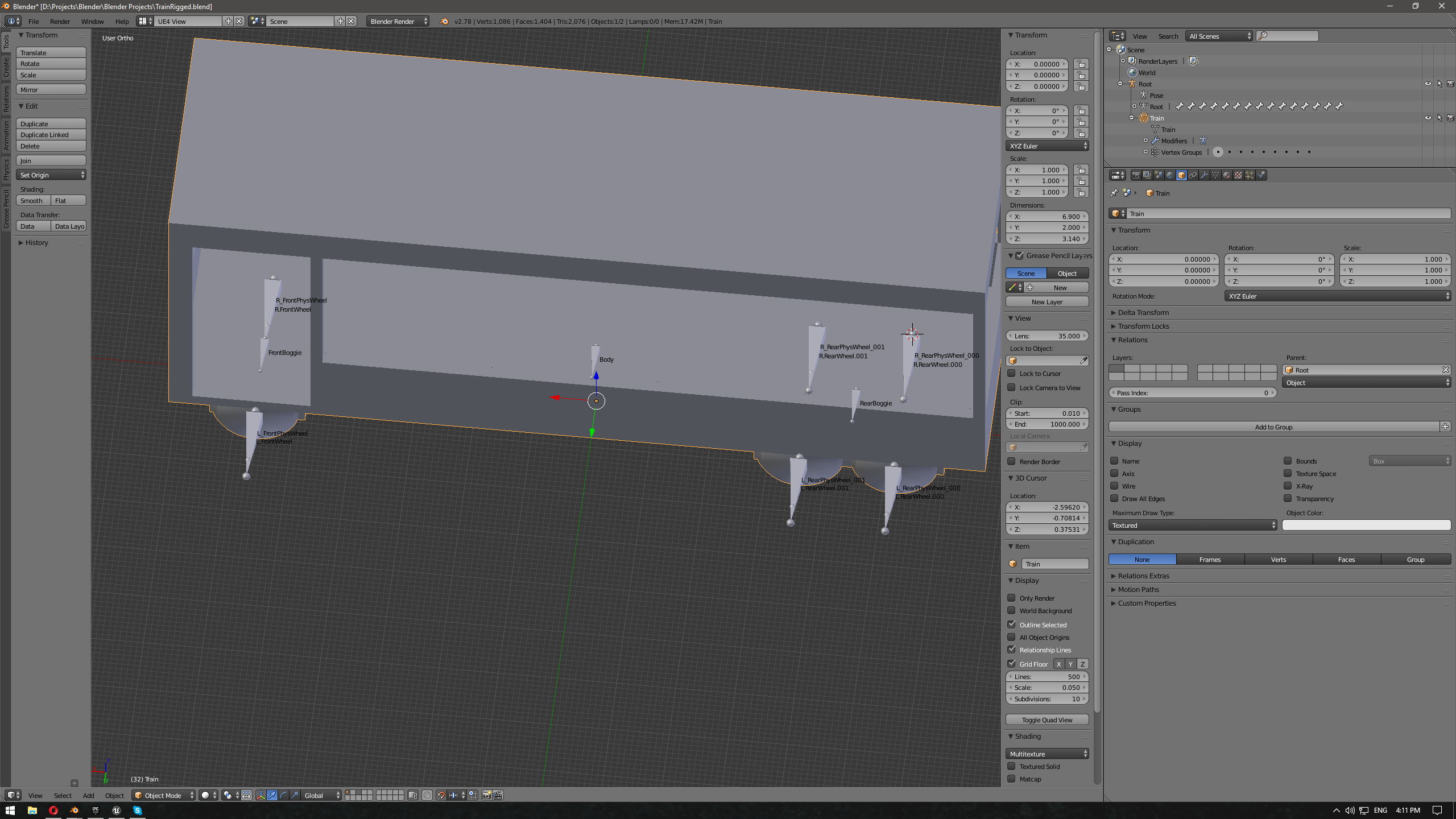Click the OpenGL render animation clapper icon

coord(498,795)
